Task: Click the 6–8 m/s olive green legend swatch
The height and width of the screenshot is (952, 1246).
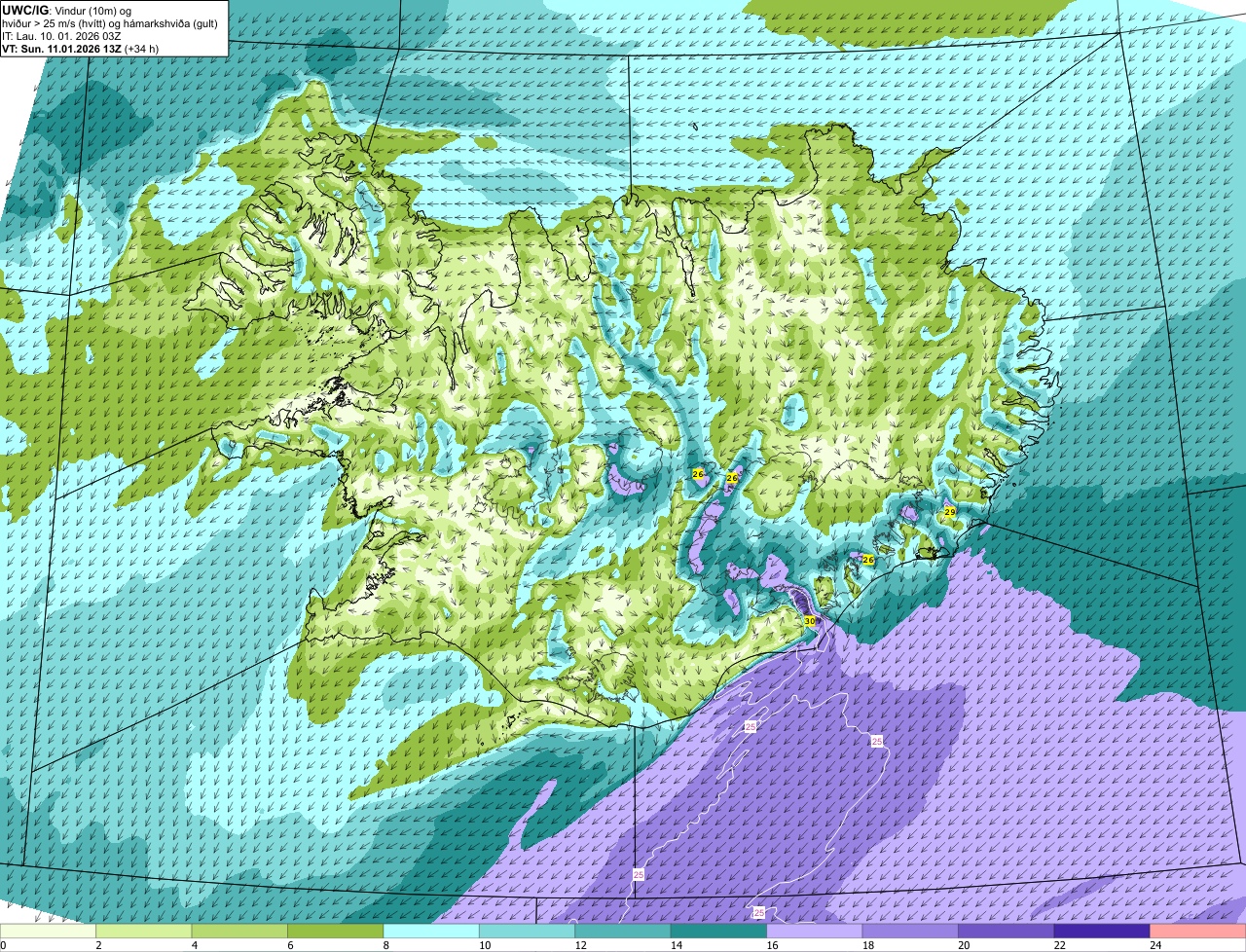Action: pos(337,931)
